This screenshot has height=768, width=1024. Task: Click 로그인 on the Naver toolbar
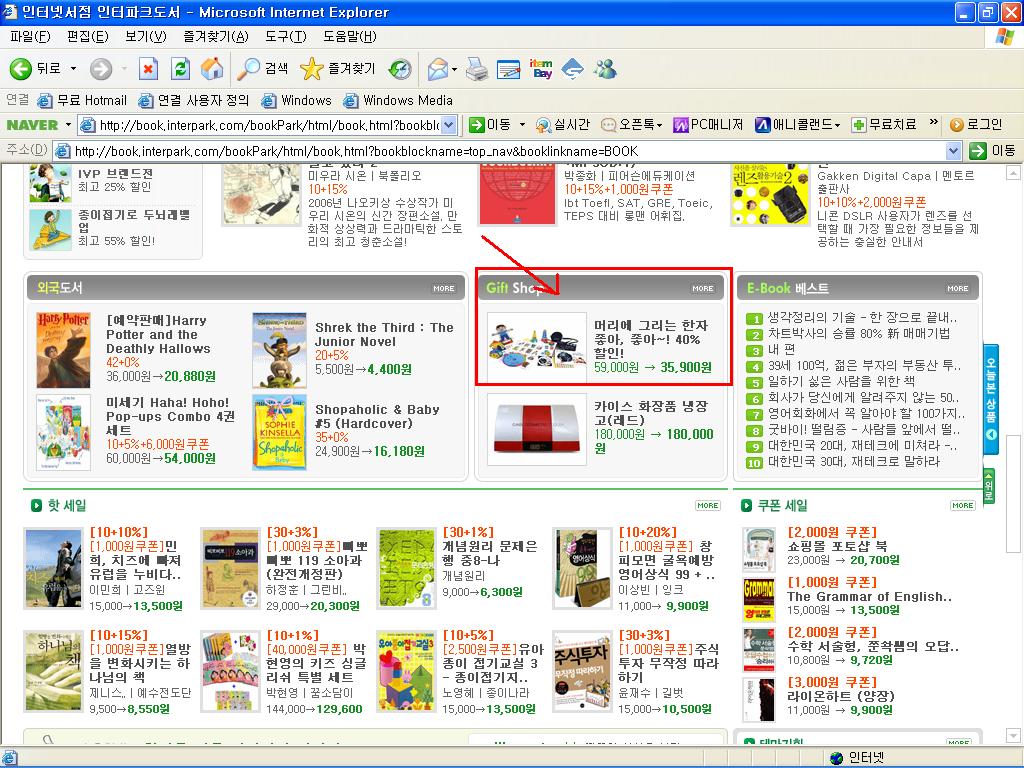(976, 124)
